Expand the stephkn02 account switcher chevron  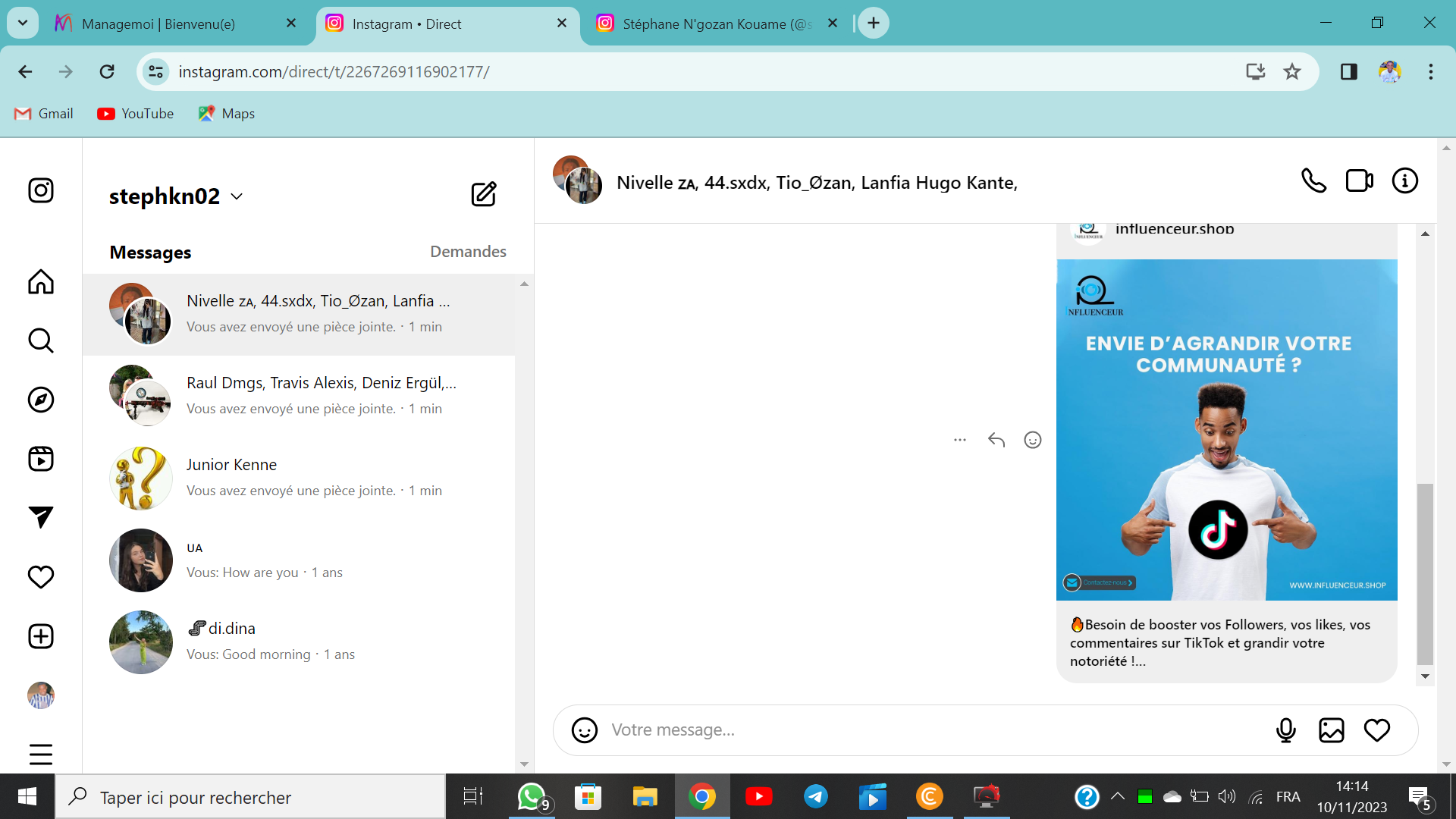pyautogui.click(x=237, y=196)
